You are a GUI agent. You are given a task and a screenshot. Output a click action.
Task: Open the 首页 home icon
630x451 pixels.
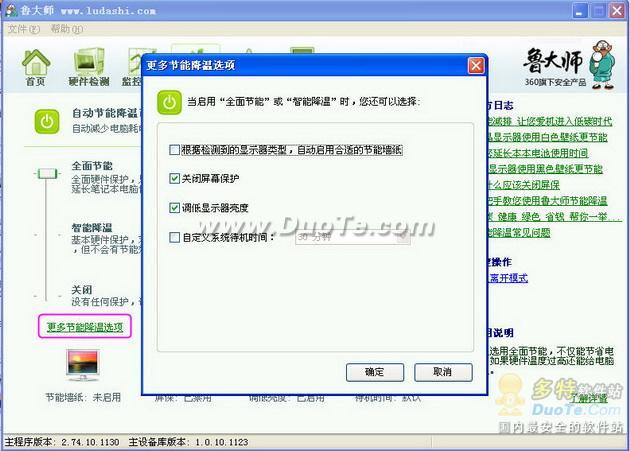point(36,67)
